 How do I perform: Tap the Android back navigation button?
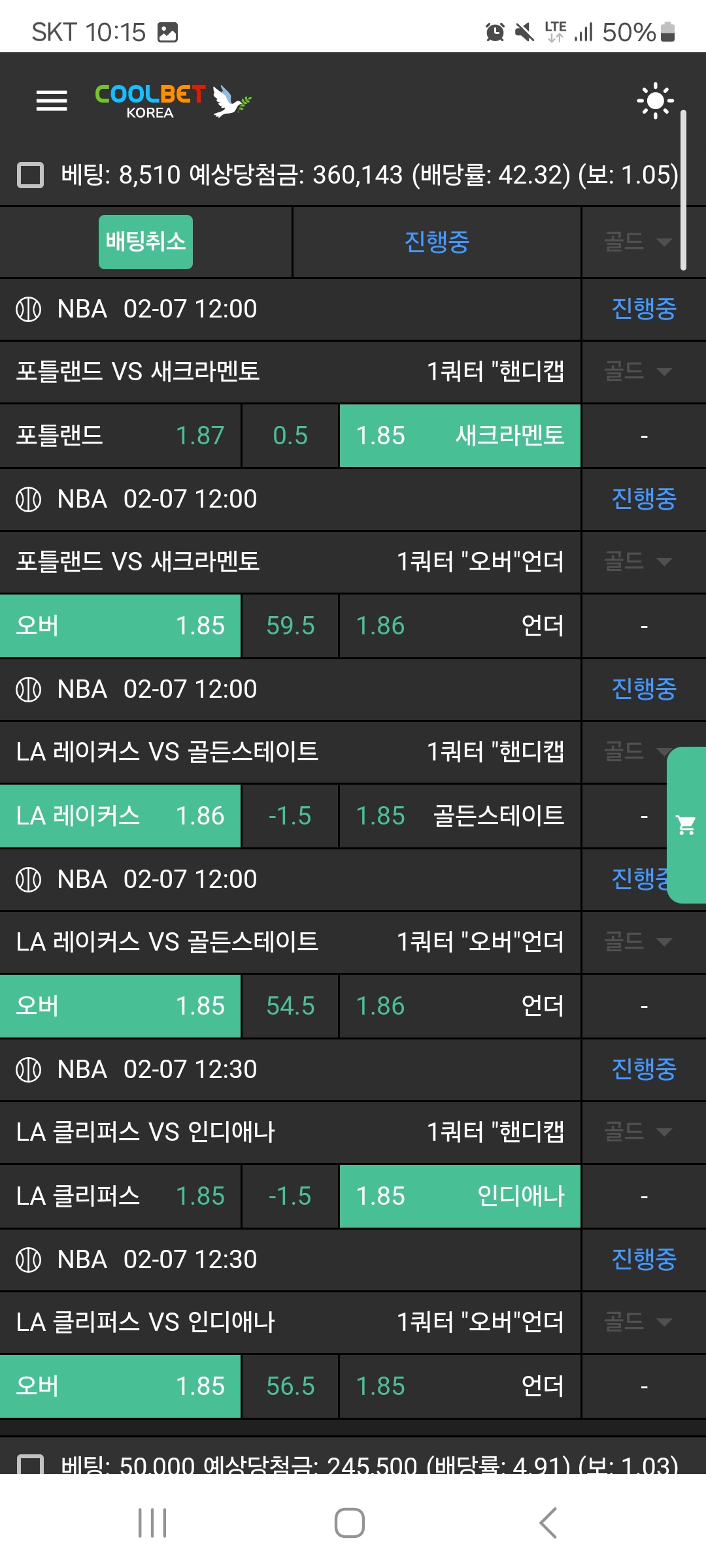tap(548, 1523)
